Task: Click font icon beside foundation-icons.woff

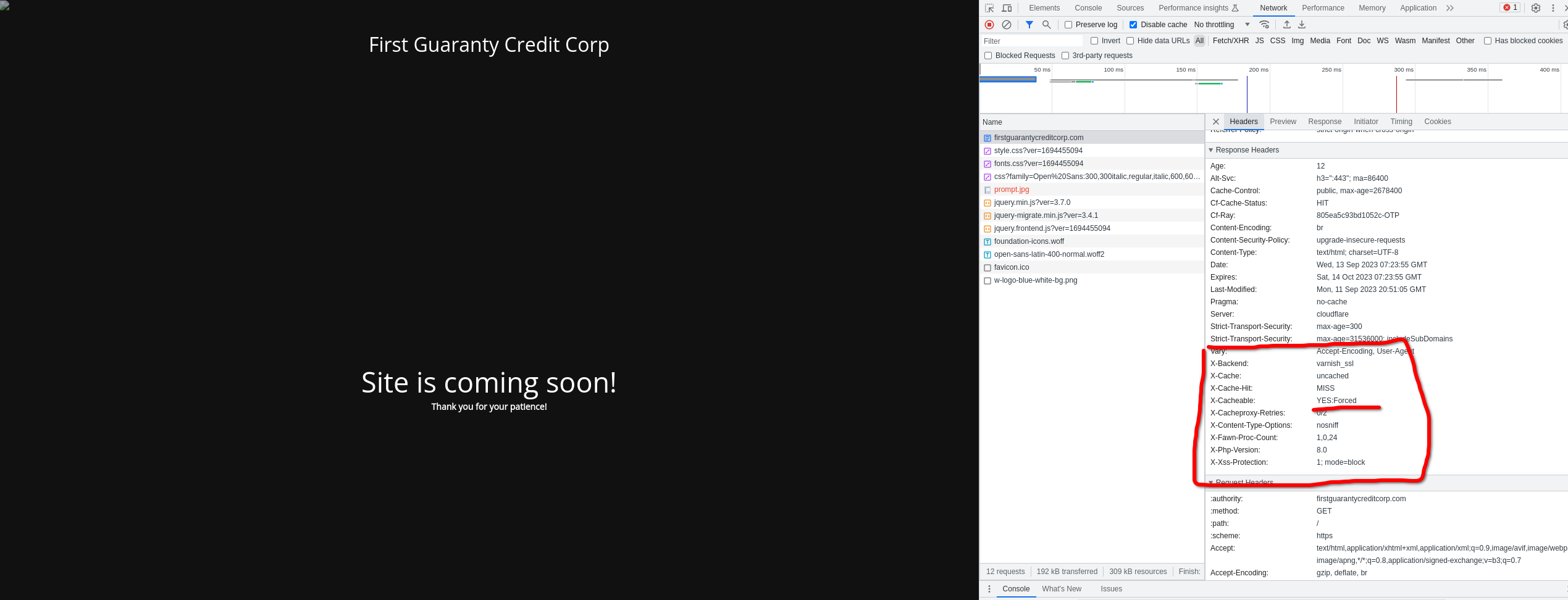Action: tap(987, 242)
